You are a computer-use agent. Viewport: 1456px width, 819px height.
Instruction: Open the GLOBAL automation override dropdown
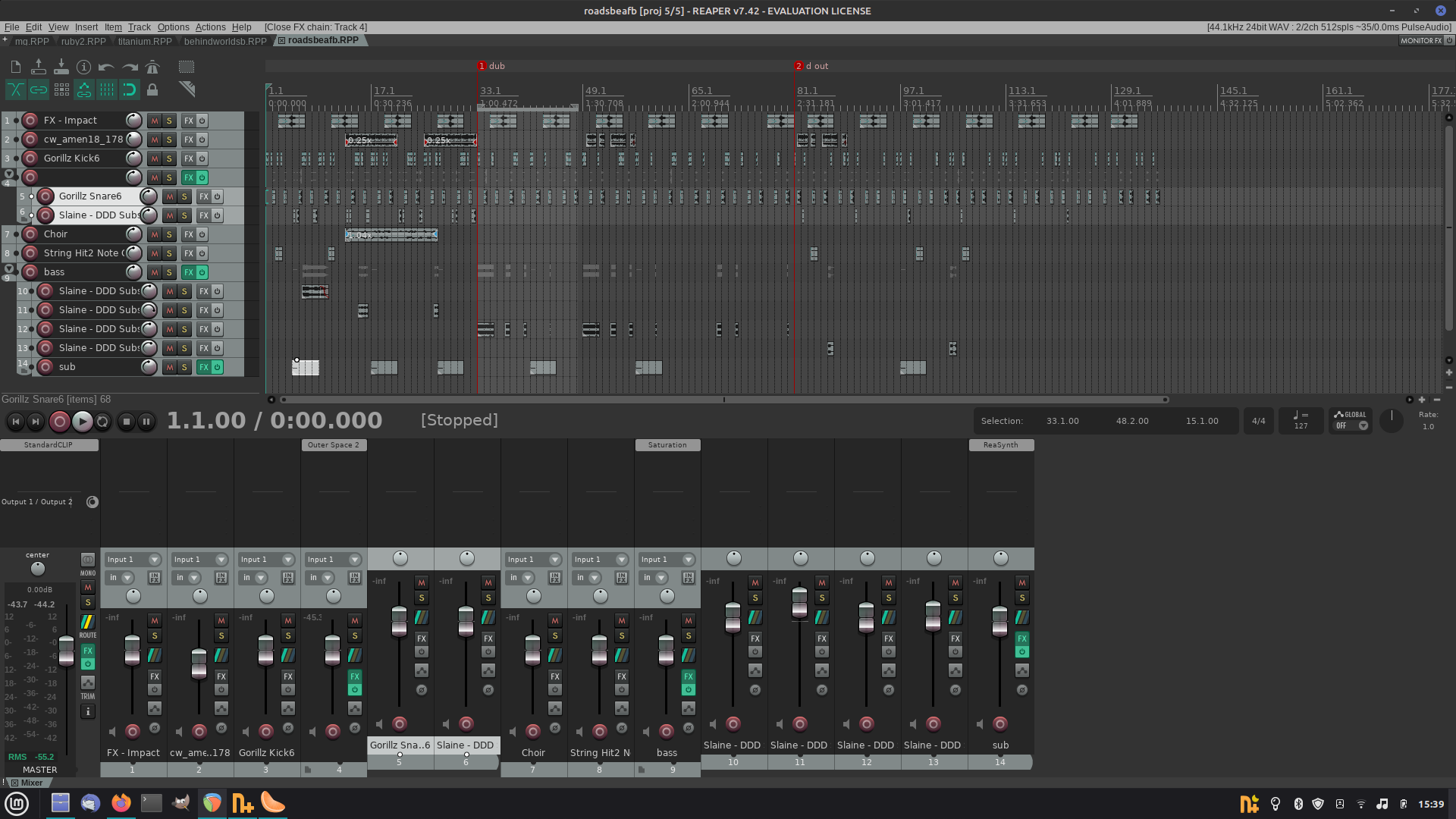click(x=1363, y=426)
